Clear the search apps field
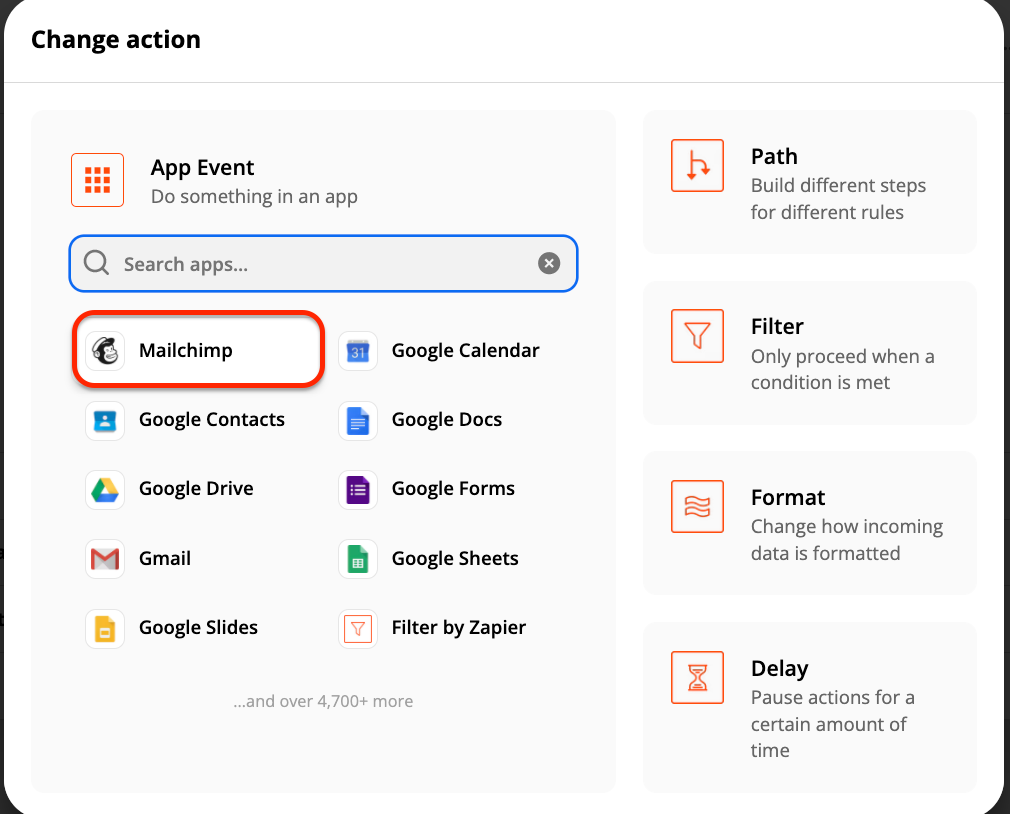 click(x=549, y=263)
